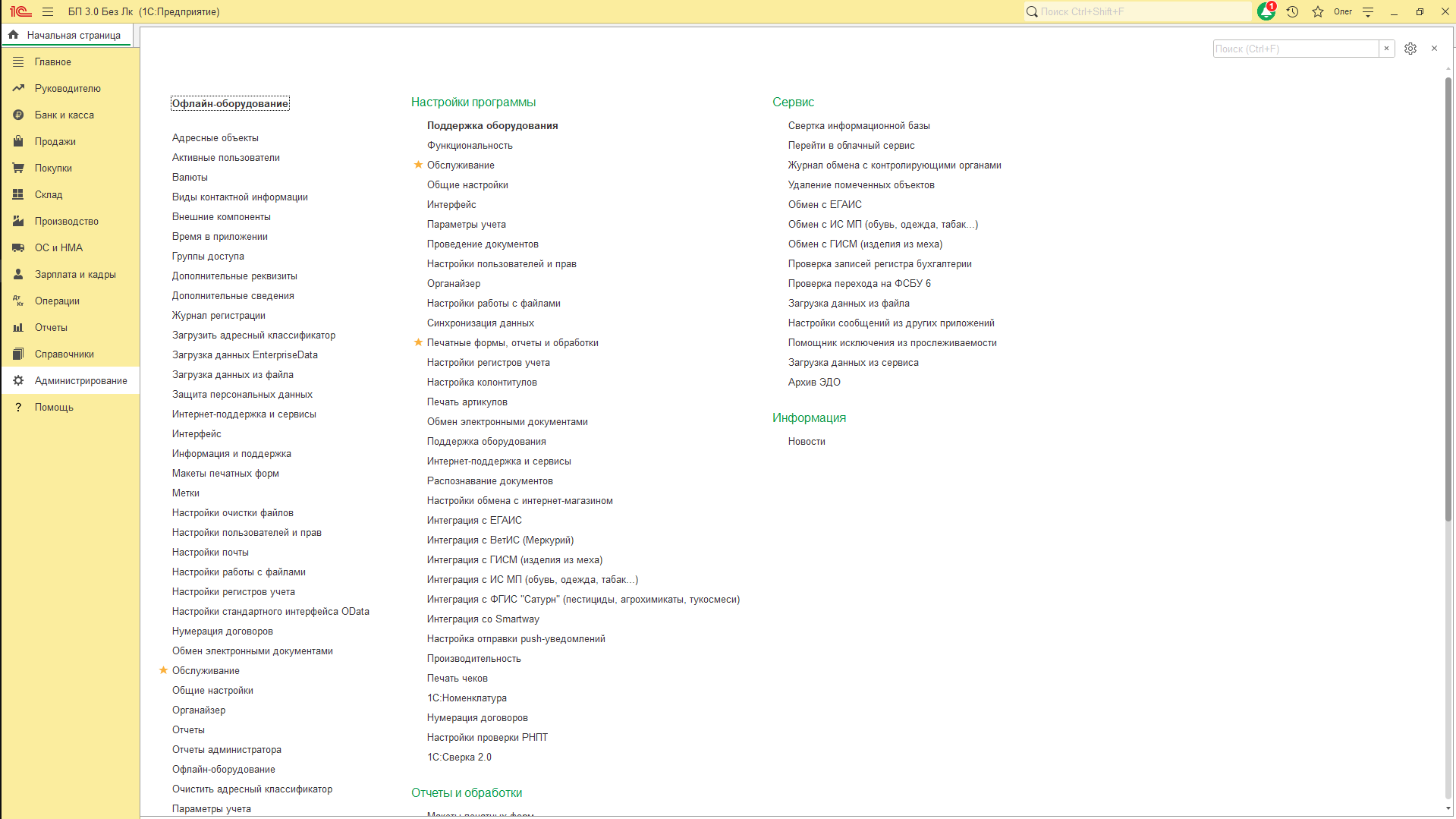
Task: Click the Зарплата и кадры person icon
Action: click(x=18, y=275)
